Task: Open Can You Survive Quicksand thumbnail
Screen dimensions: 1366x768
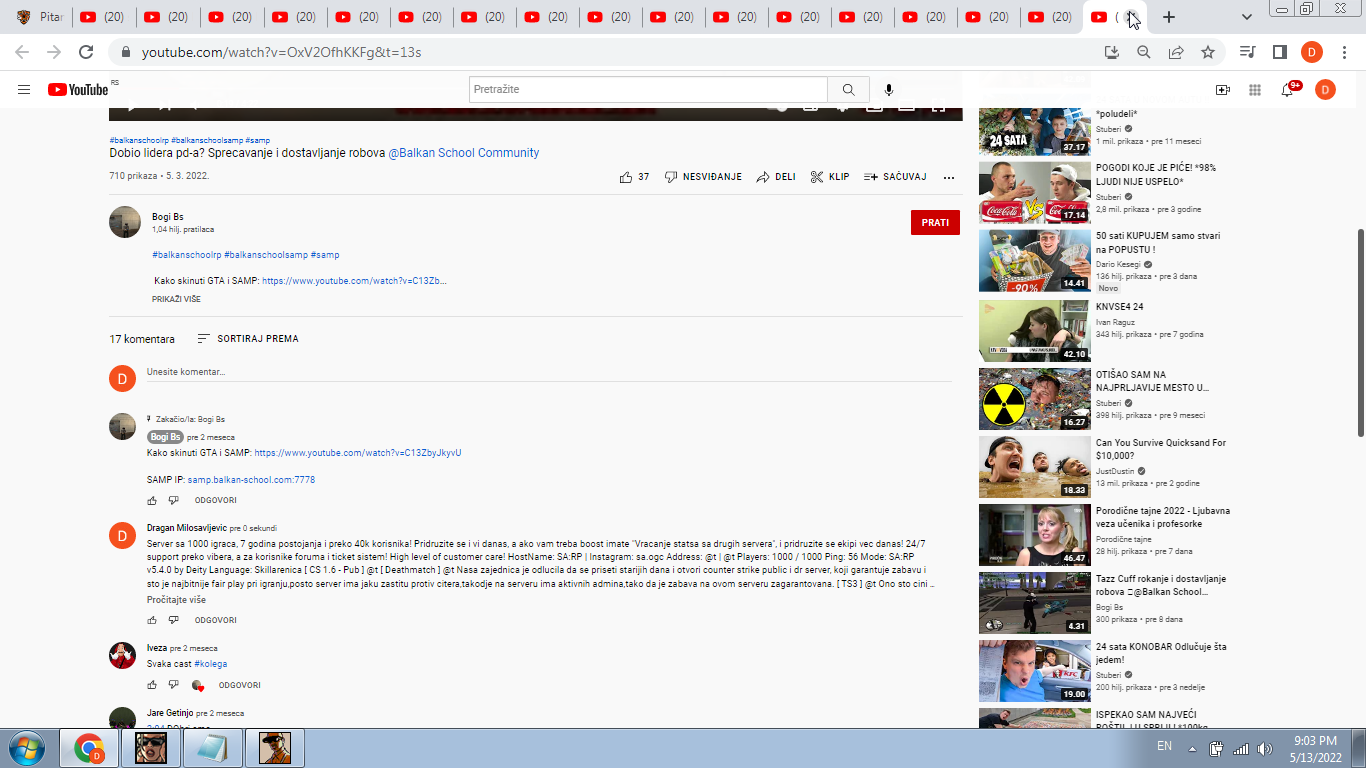Action: [1034, 467]
